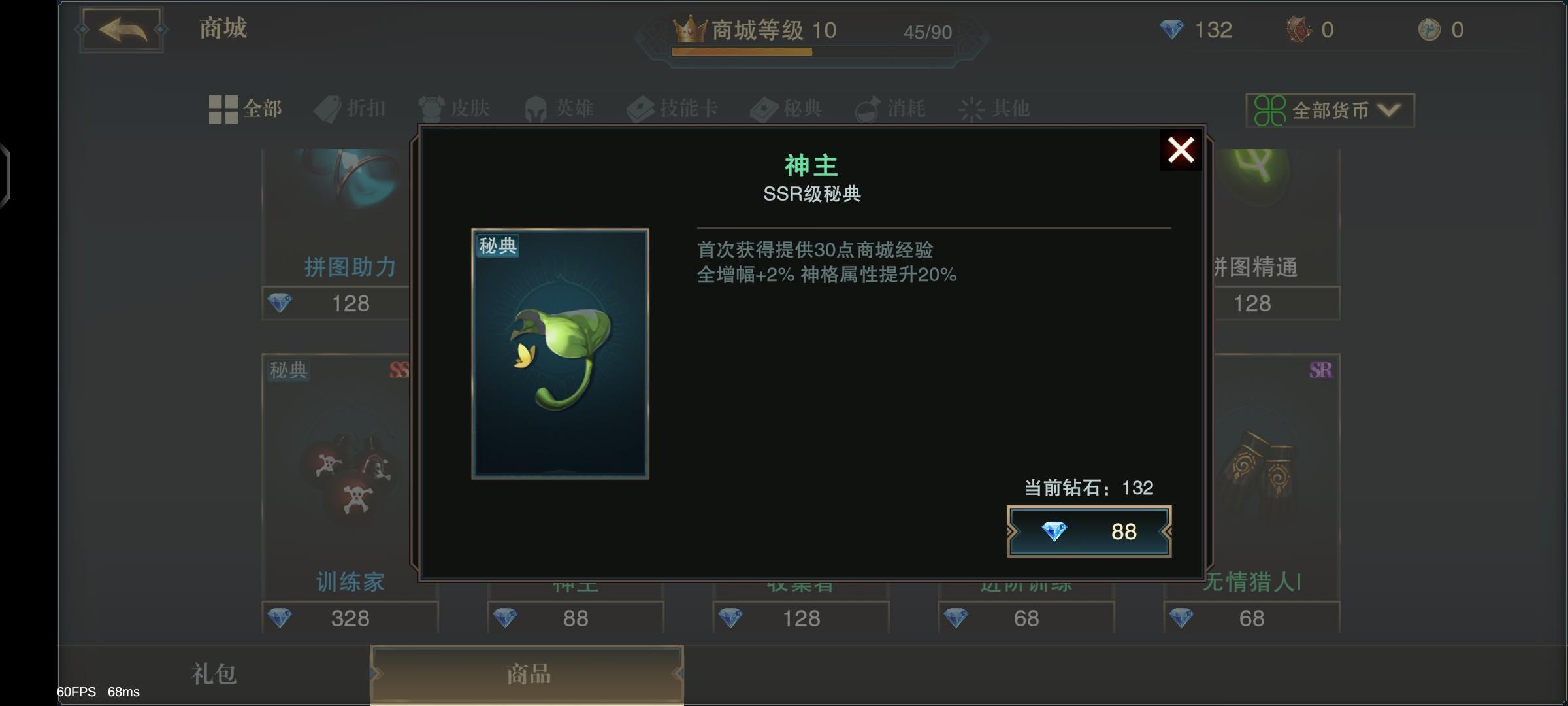Select the 英雄 hero helmet filter
This screenshot has width=1568, height=706.
pos(559,109)
